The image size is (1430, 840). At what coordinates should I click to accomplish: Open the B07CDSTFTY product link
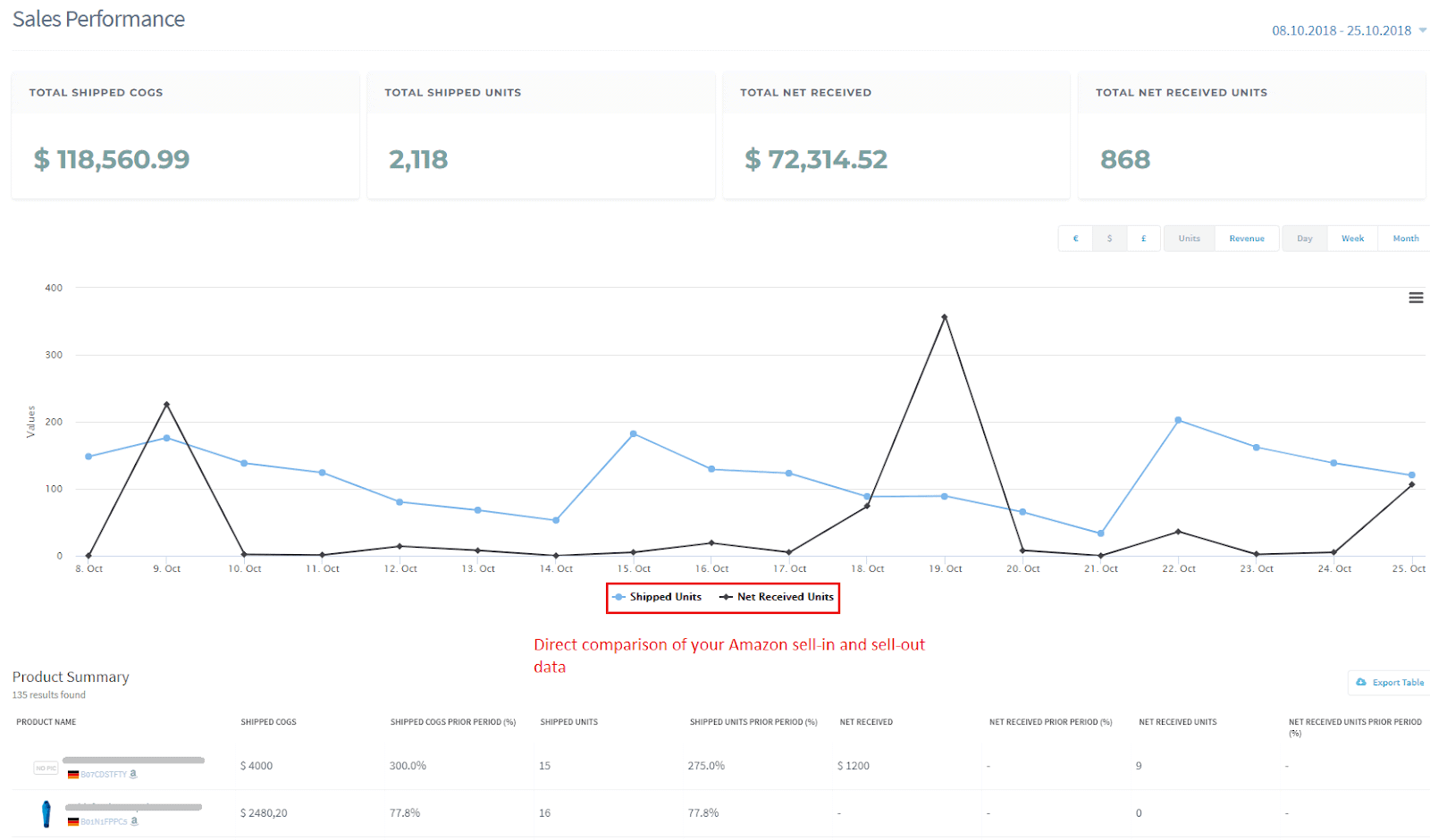[104, 775]
